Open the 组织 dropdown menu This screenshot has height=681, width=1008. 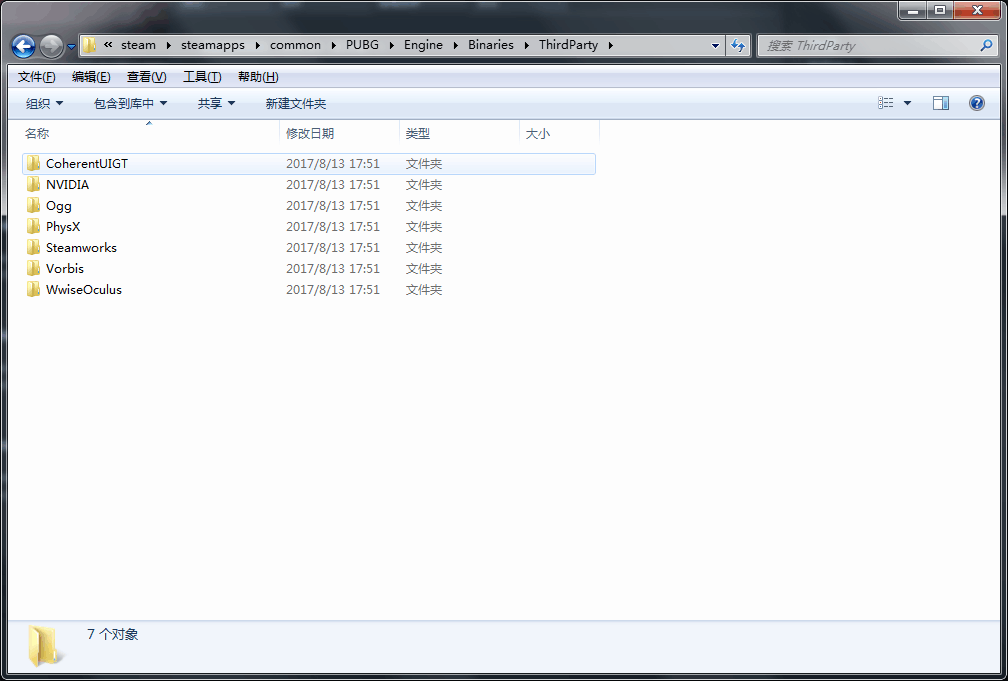[44, 104]
